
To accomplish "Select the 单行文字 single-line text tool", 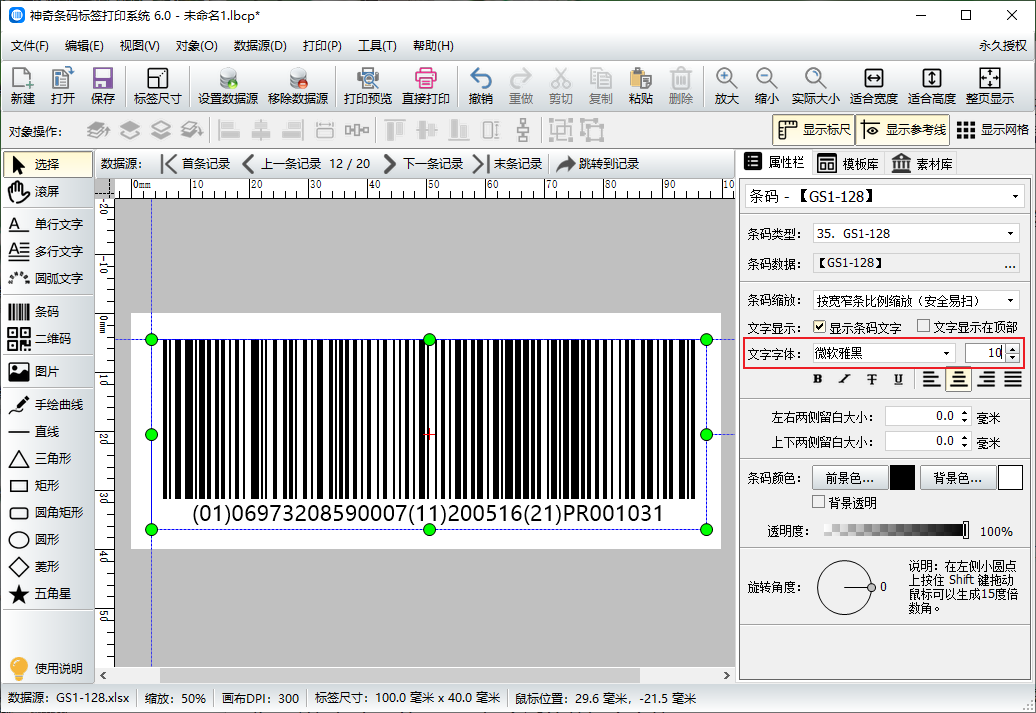I will pyautogui.click(x=48, y=225).
